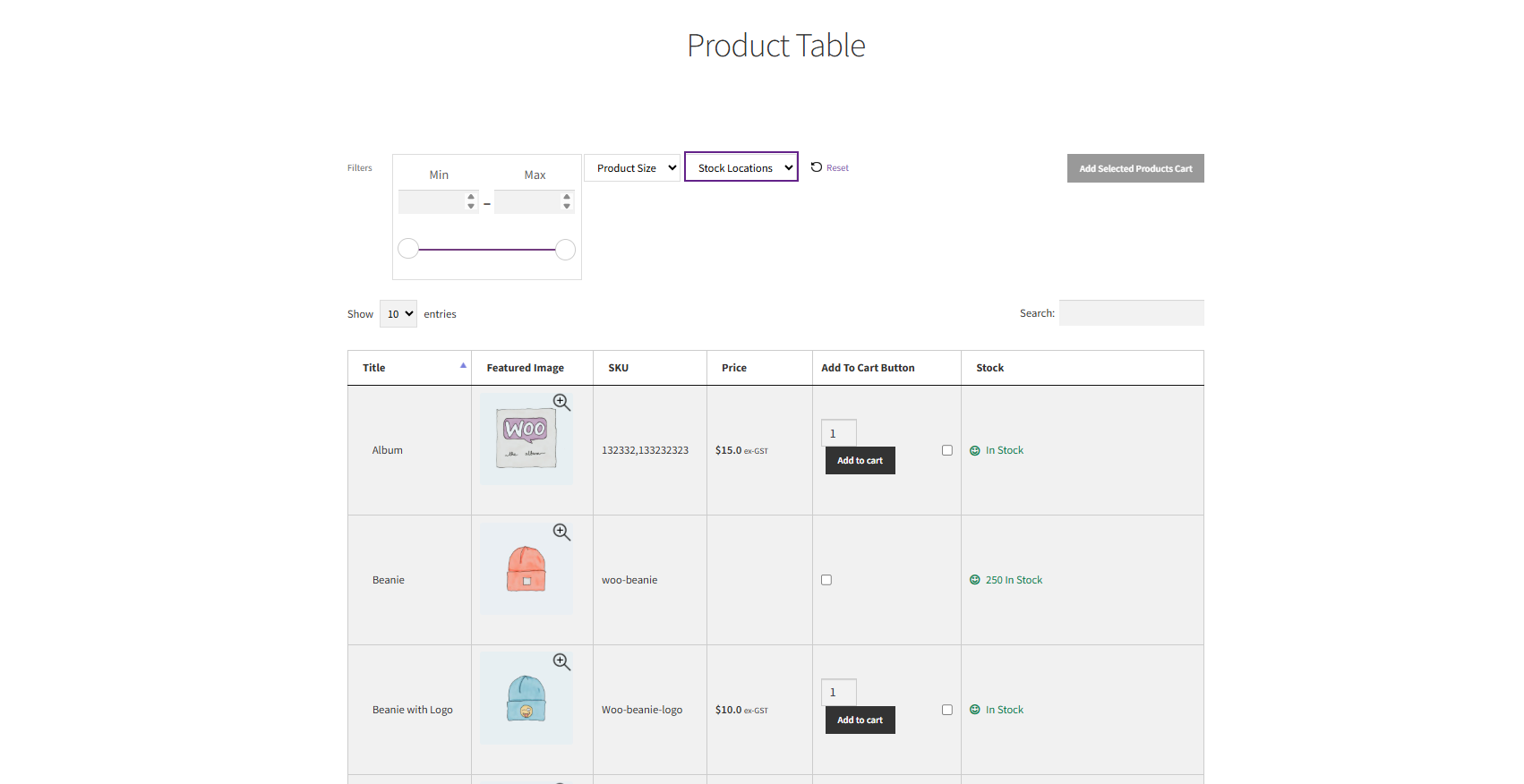Click zoom icon on Beanie with Logo image
1524x784 pixels.
[561, 662]
